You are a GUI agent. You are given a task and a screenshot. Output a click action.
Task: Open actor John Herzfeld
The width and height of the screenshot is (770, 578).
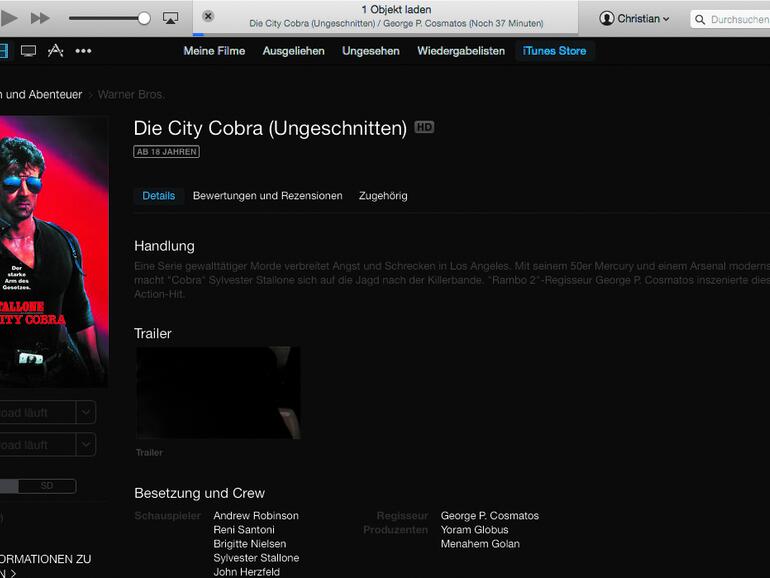[247, 572]
